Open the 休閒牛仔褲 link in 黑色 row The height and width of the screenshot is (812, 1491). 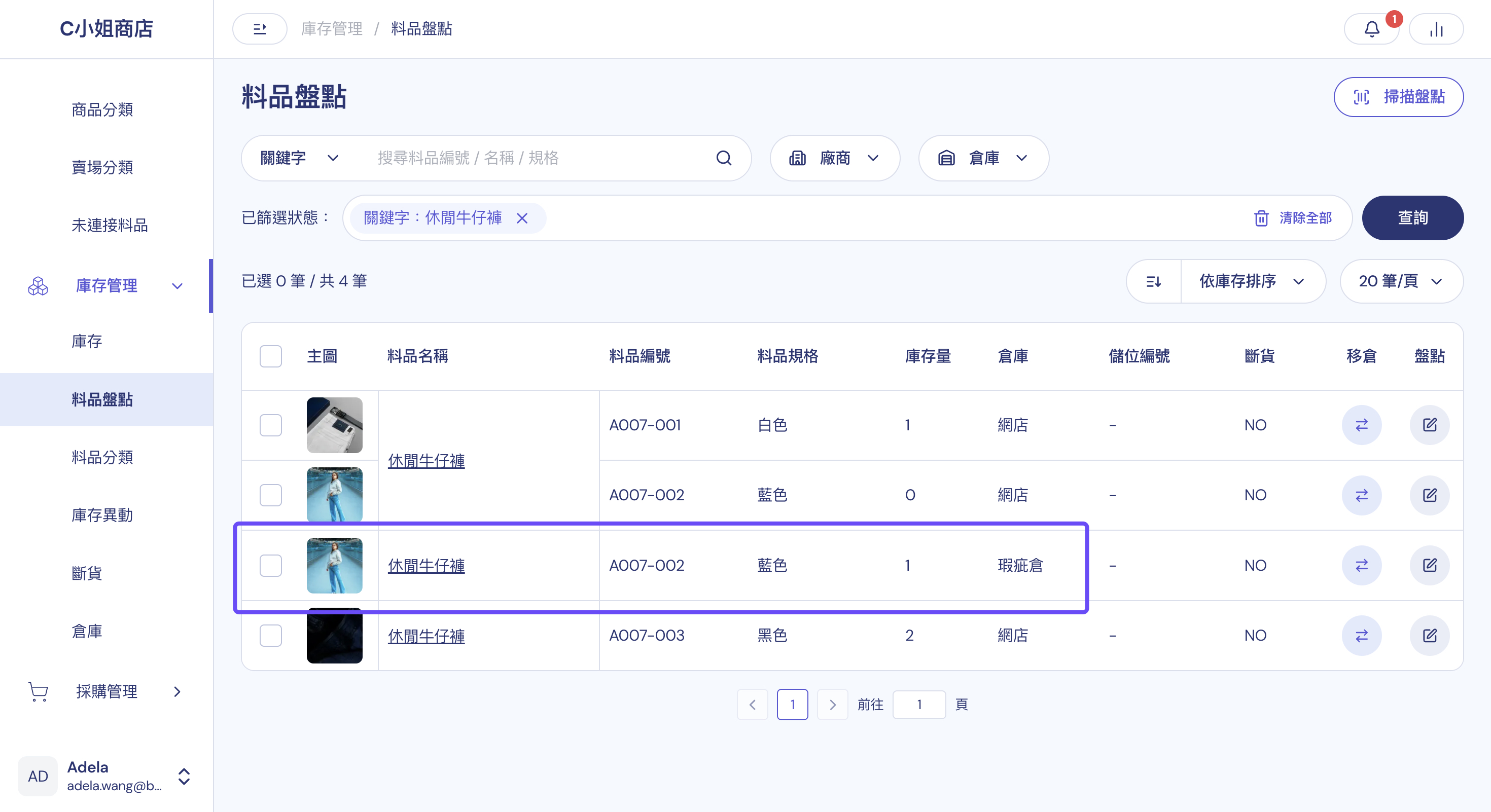[426, 636]
